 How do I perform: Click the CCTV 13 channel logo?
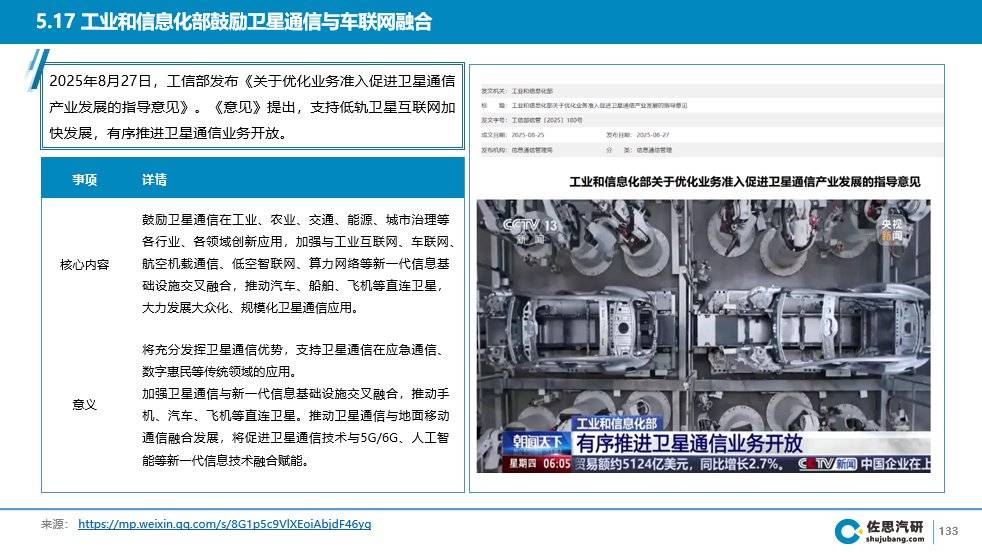coord(529,226)
